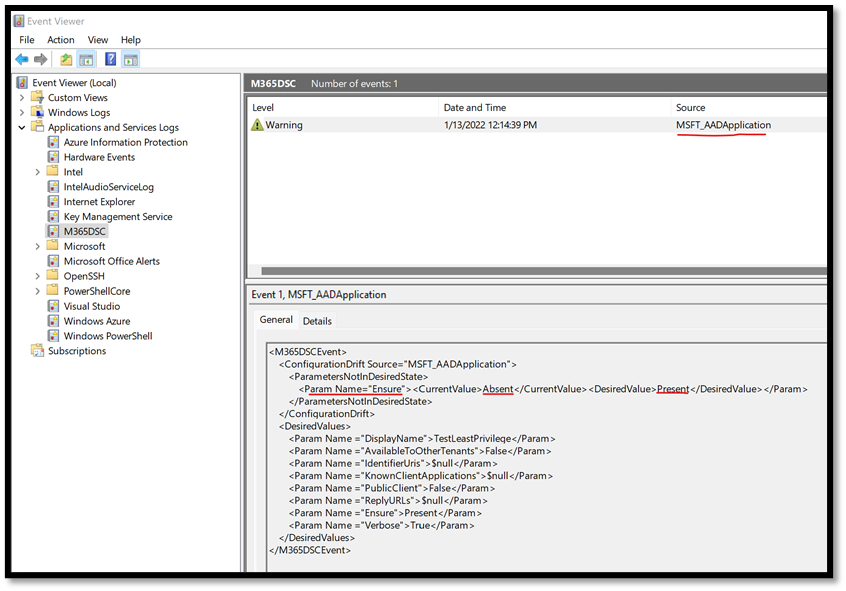This screenshot has width=846, height=591.
Task: Click the Verbose True line
Action: point(381,526)
